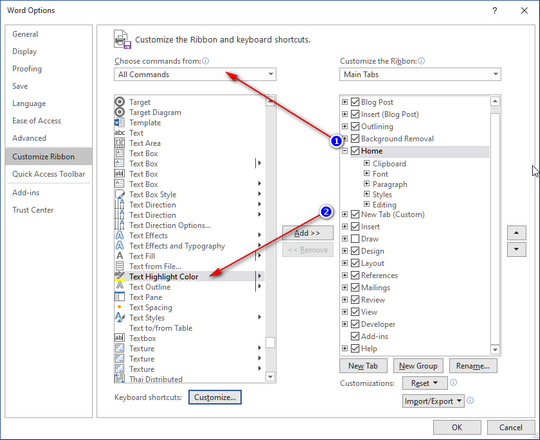The width and height of the screenshot is (540, 440).
Task: Click the Template command icon
Action: click(x=120, y=123)
